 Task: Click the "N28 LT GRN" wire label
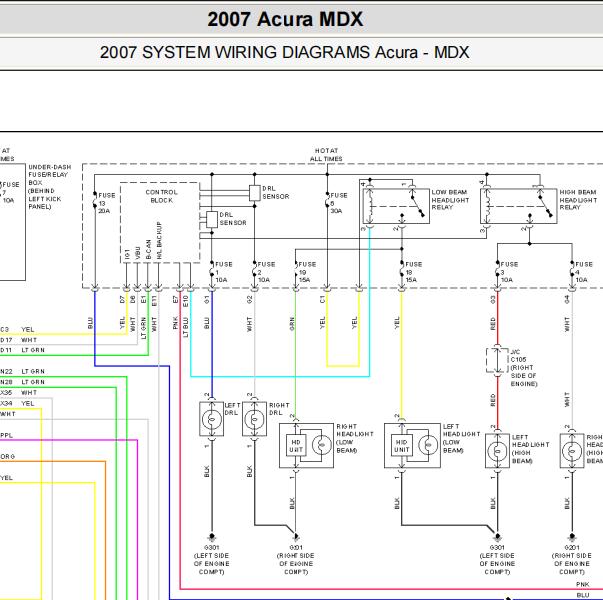(x=22, y=382)
